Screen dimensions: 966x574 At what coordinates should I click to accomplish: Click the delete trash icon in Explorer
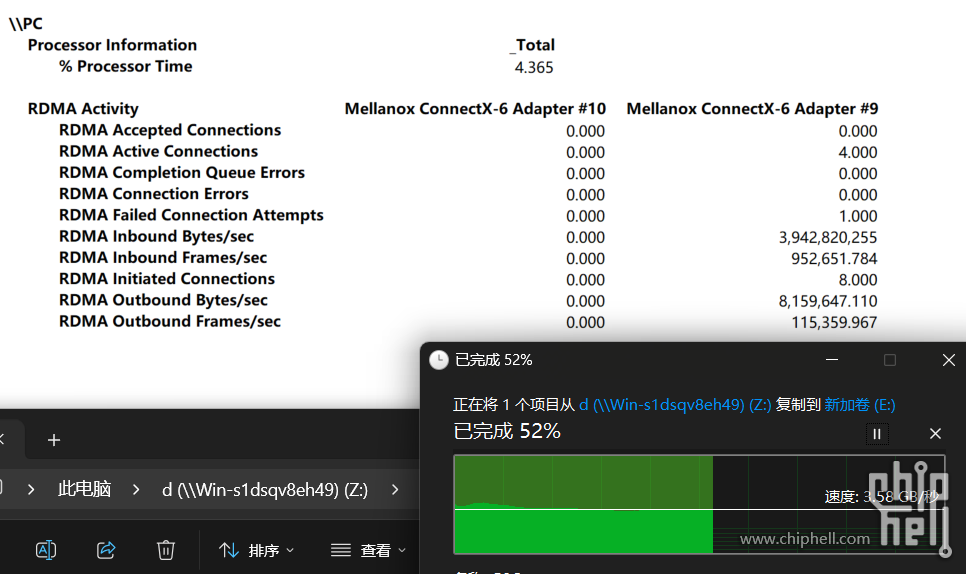tap(166, 549)
